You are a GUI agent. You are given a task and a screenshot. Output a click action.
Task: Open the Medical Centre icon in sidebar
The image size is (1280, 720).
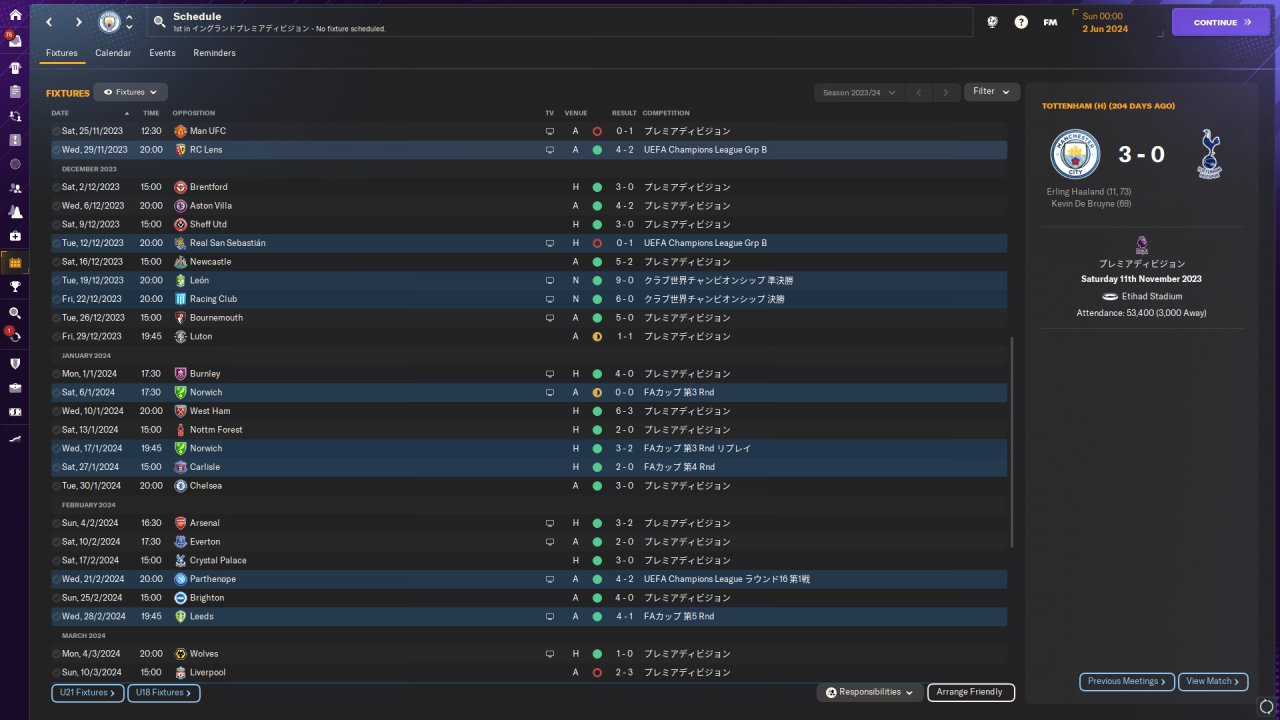pyautogui.click(x=15, y=236)
